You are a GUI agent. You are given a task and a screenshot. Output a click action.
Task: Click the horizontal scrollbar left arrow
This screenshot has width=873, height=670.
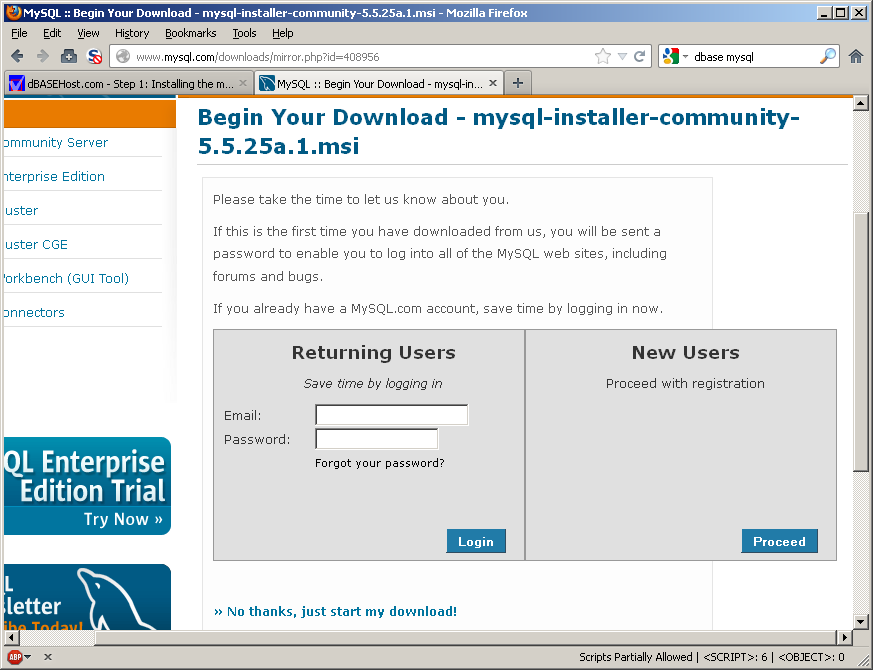[11, 637]
